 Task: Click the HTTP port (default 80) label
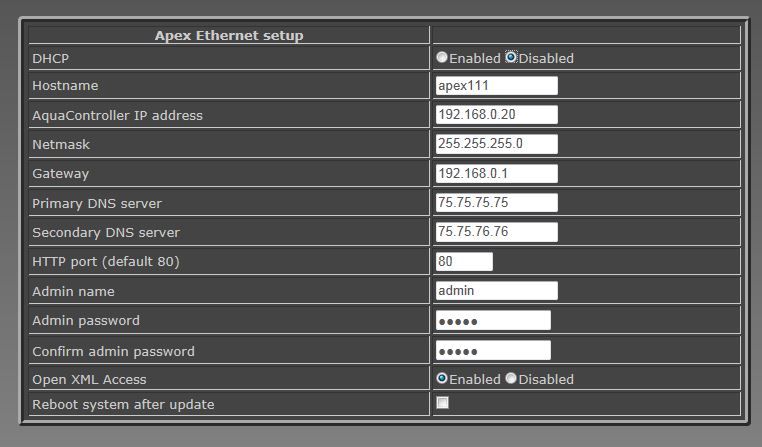point(106,261)
